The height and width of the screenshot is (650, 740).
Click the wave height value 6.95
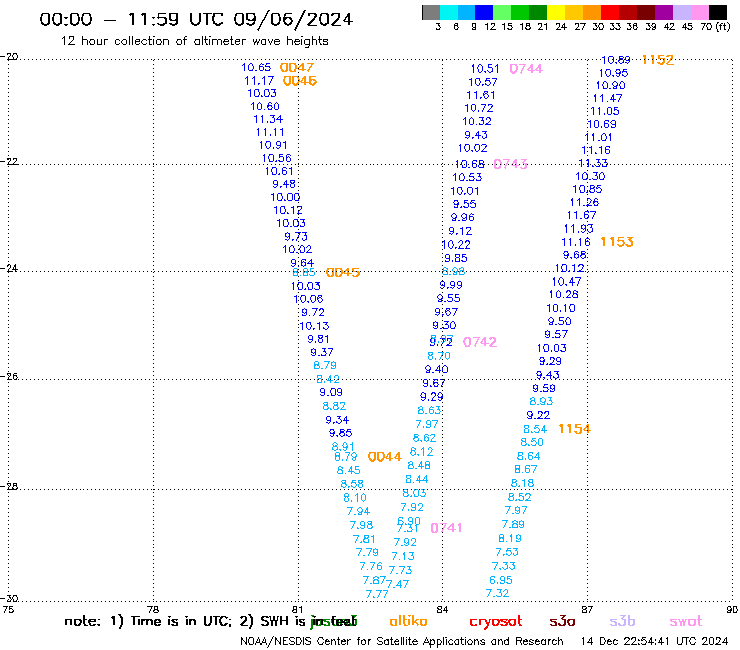tap(501, 580)
